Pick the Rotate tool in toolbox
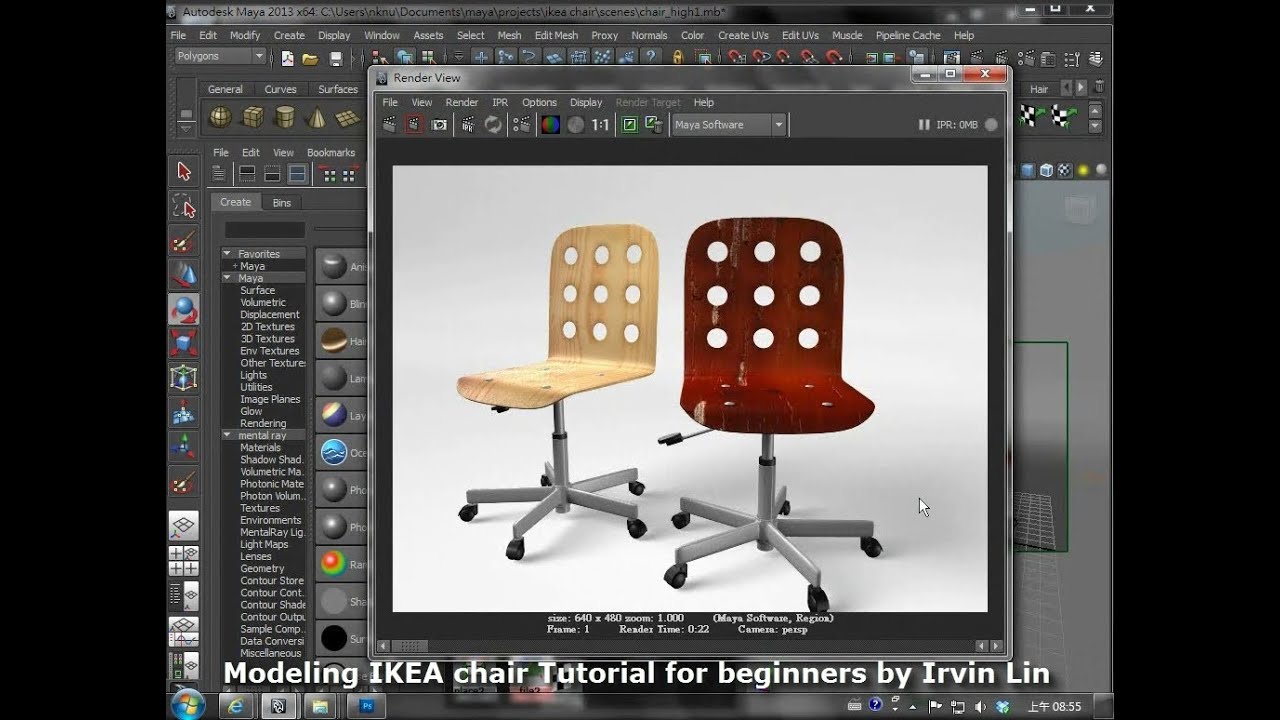This screenshot has width=1280, height=720. coord(184,309)
